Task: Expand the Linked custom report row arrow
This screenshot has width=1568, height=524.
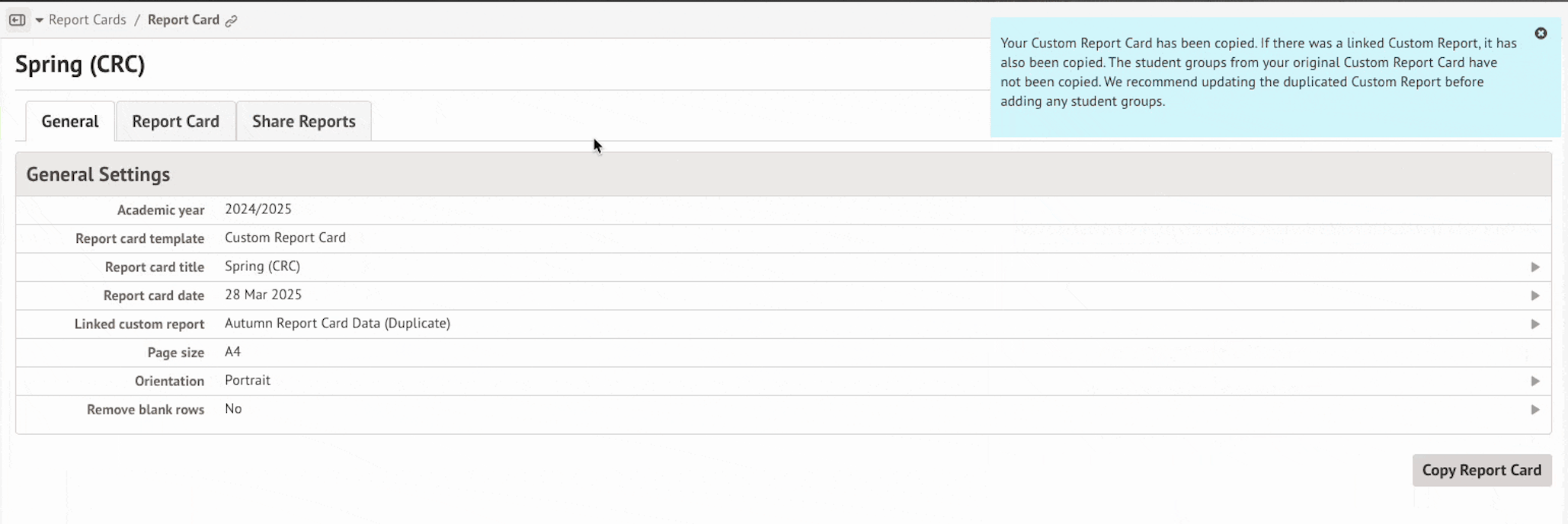Action: [1535, 324]
